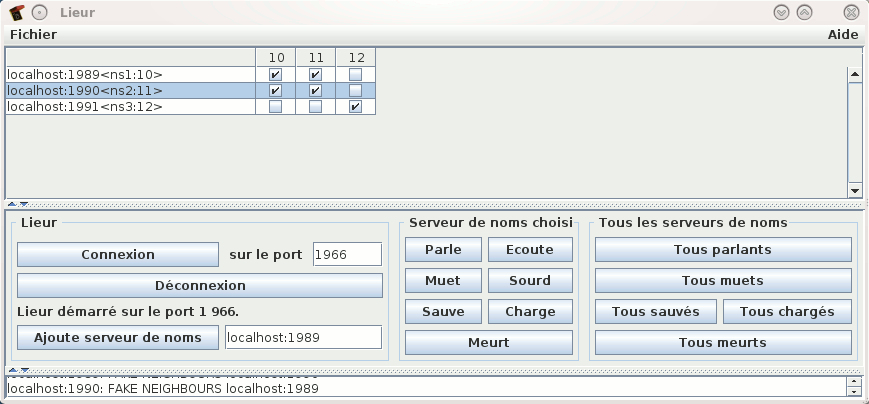Viewport: 869px width, 404px height.
Task: Expand upper split pane with down triangle
Action: [x=24, y=204]
